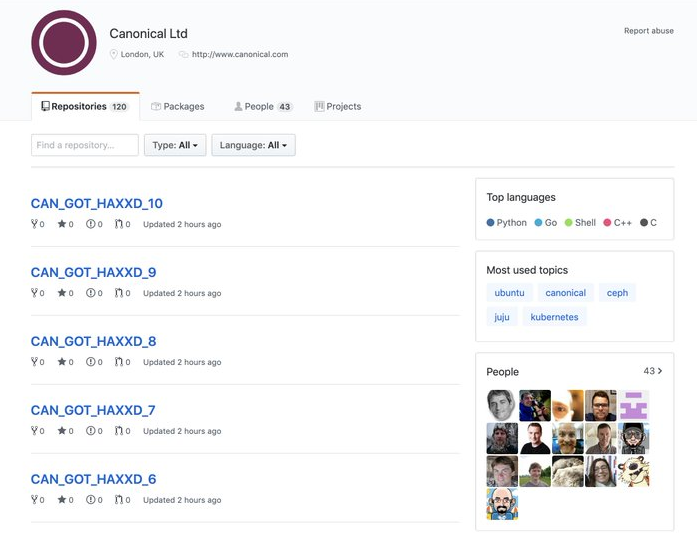The image size is (697, 536).
Task: Click the star icon under CAN_GOT_HAXXD_6
Action: (62, 499)
